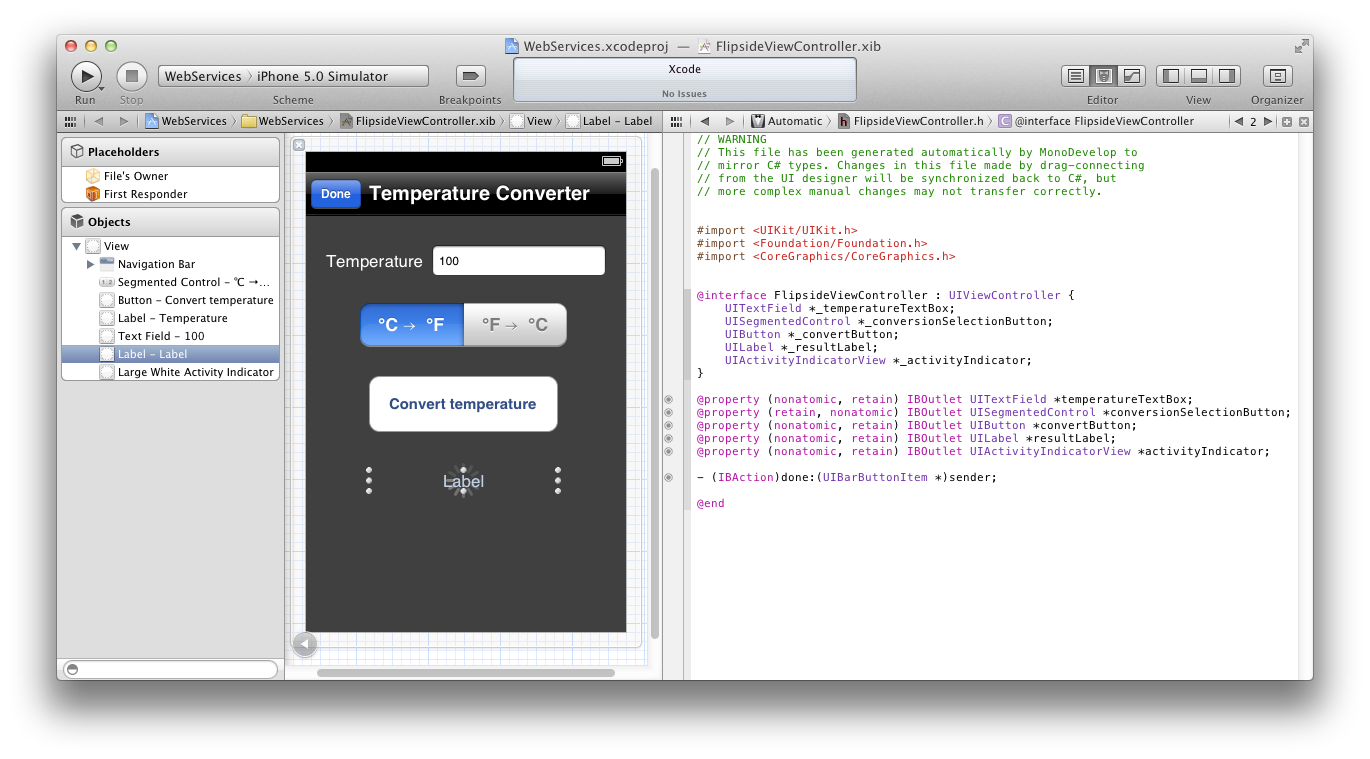Click the Stop button
This screenshot has width=1370, height=759.
131,75
